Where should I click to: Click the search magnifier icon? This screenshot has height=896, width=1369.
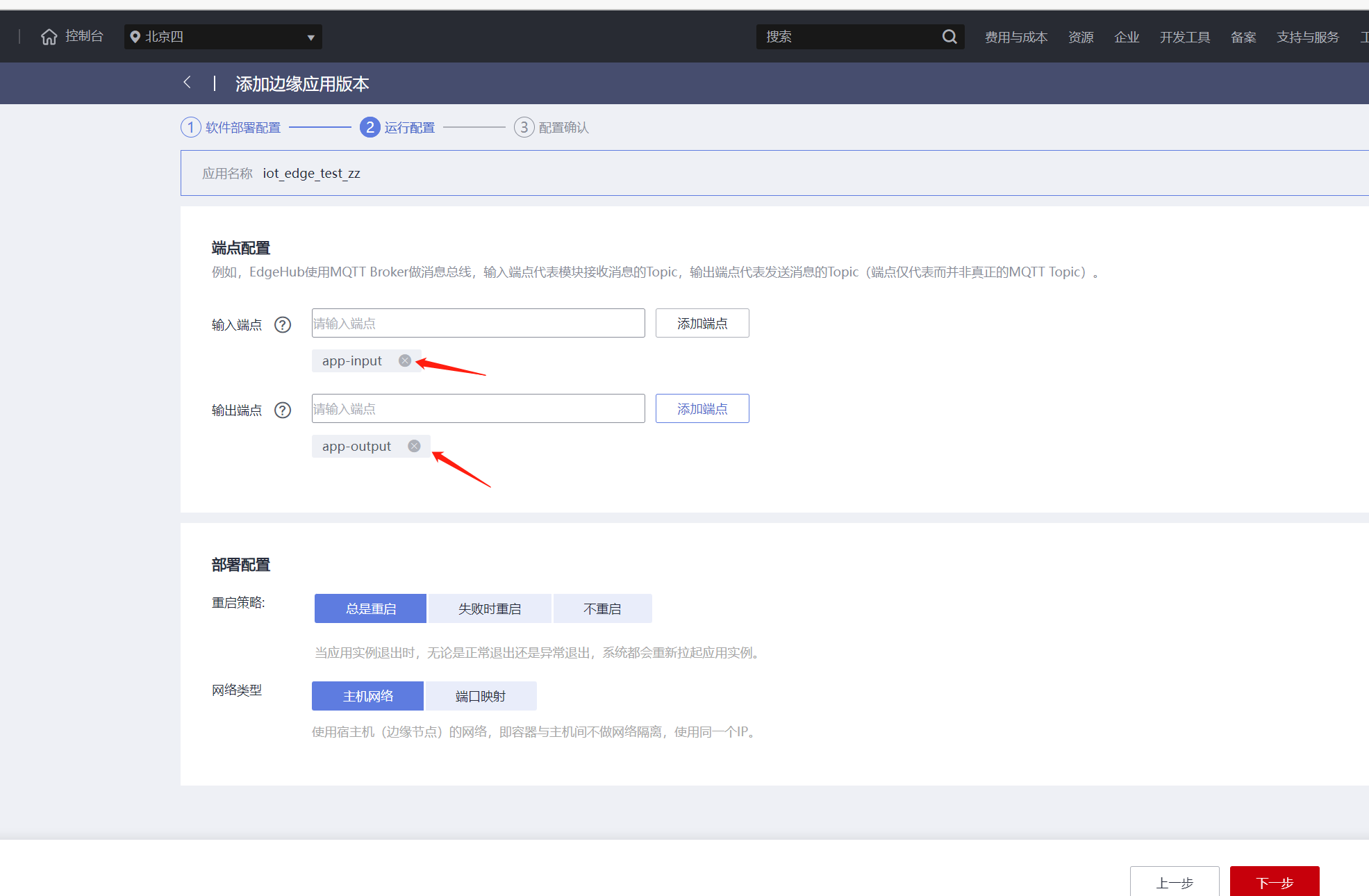[x=949, y=37]
